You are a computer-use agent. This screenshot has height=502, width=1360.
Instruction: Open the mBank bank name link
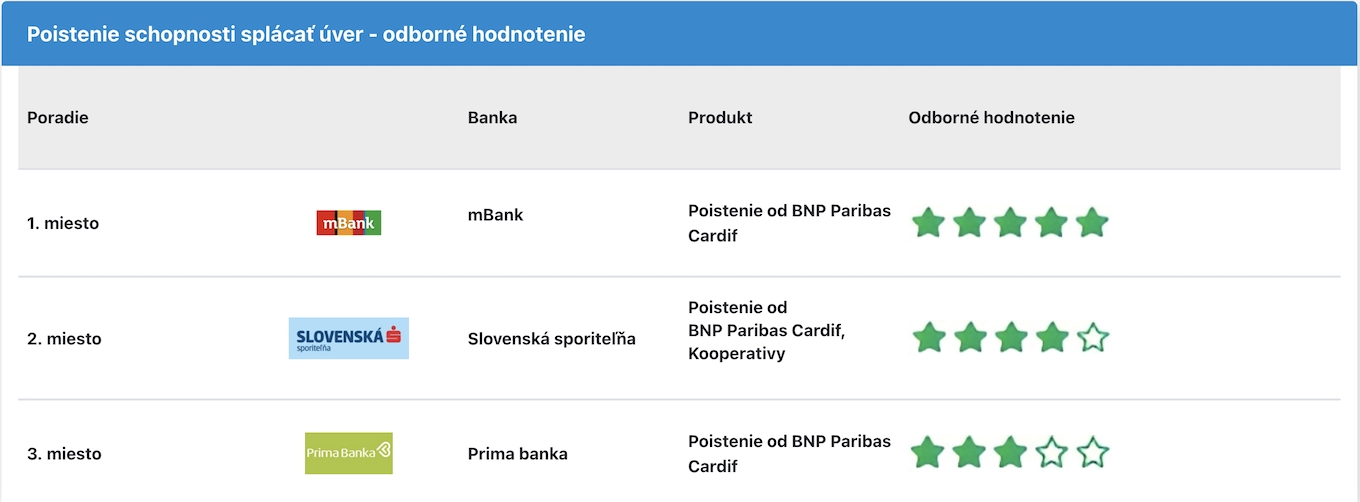click(496, 215)
